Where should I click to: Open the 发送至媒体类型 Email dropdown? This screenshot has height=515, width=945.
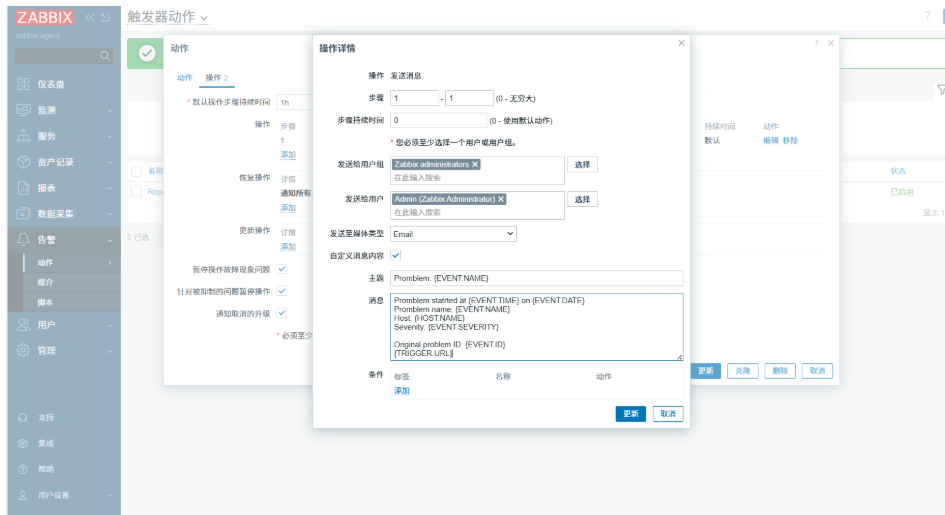click(x=453, y=234)
